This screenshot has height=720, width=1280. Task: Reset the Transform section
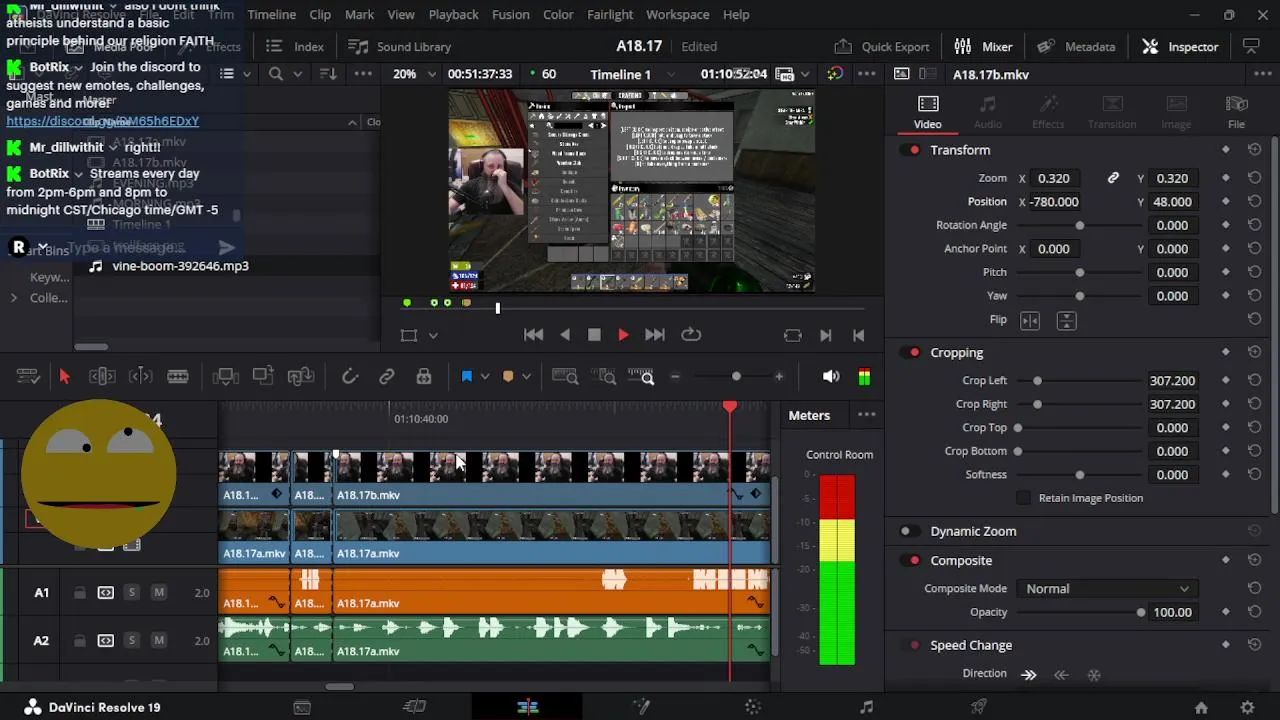tap(1254, 150)
